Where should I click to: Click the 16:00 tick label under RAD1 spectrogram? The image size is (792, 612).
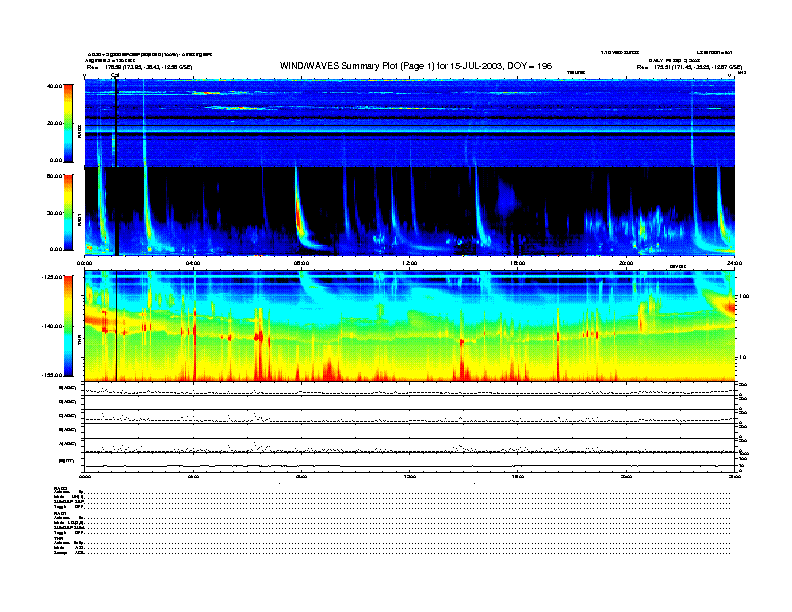tap(518, 263)
